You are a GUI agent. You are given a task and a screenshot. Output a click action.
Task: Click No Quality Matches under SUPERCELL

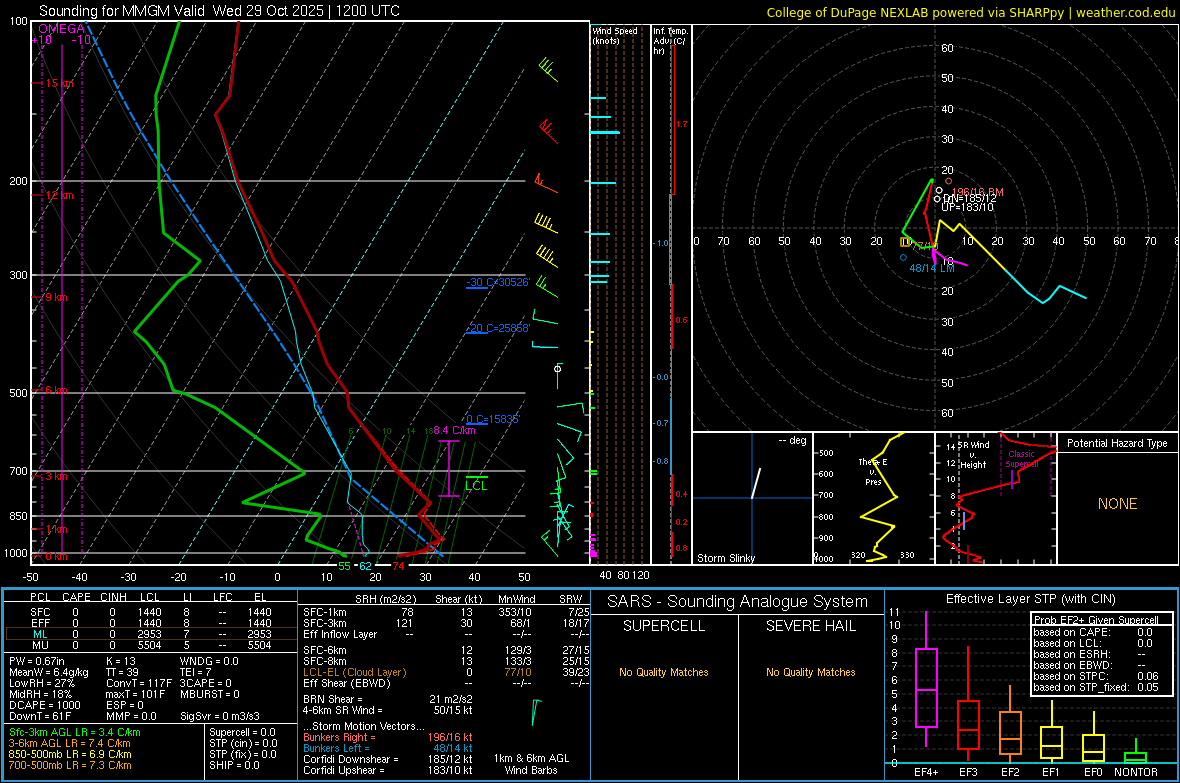point(664,672)
